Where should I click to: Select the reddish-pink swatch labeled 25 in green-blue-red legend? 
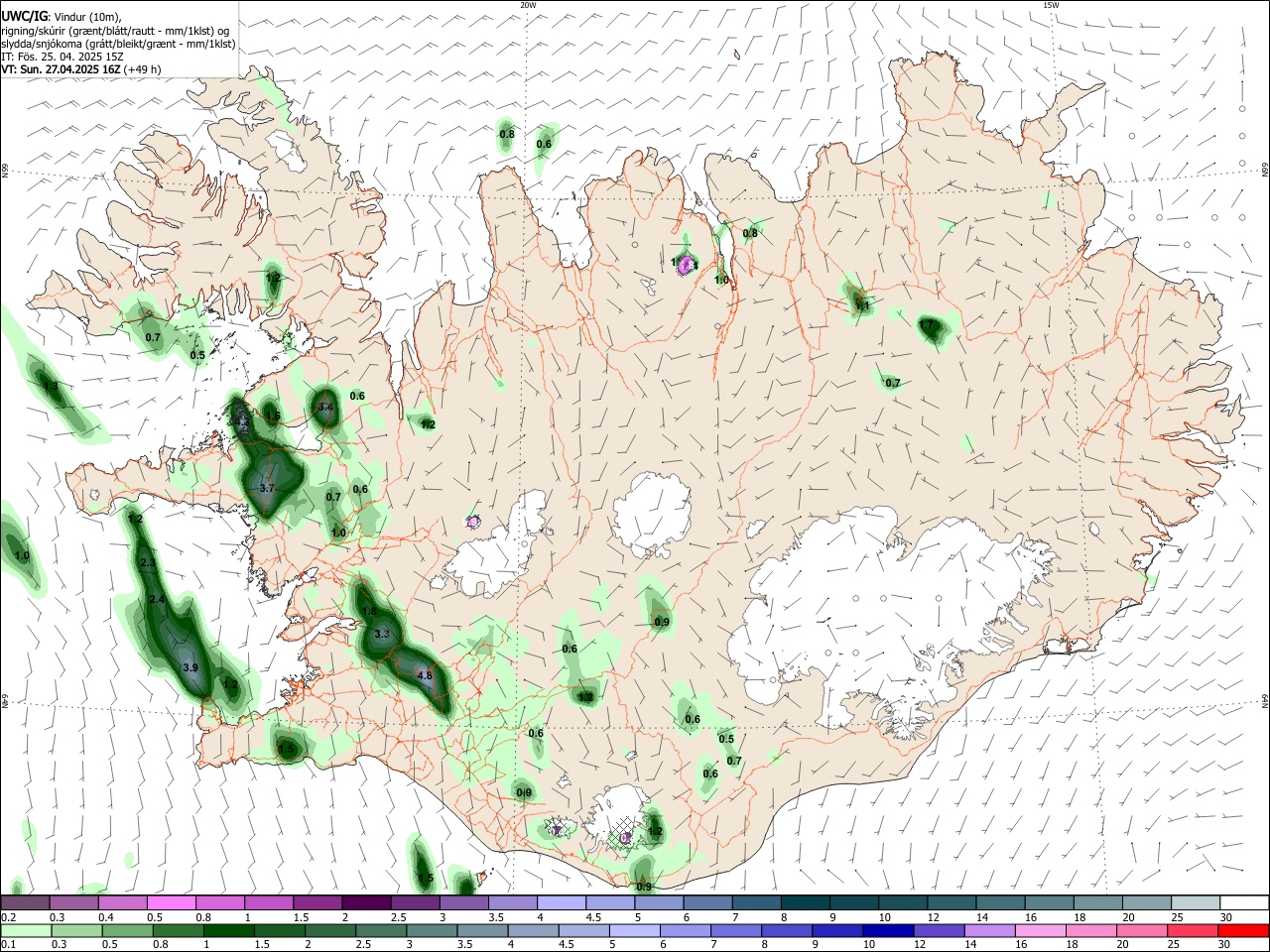(x=1193, y=931)
